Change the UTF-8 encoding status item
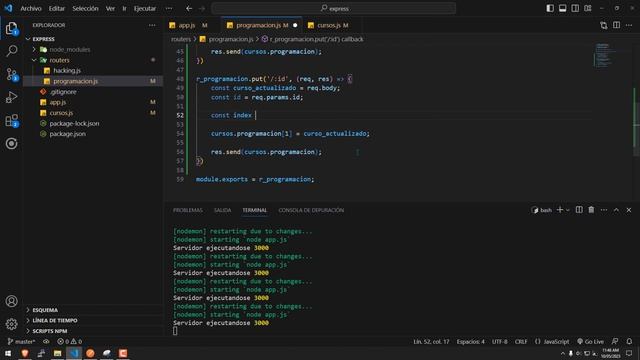Viewport: 640px width, 360px height. (500, 341)
